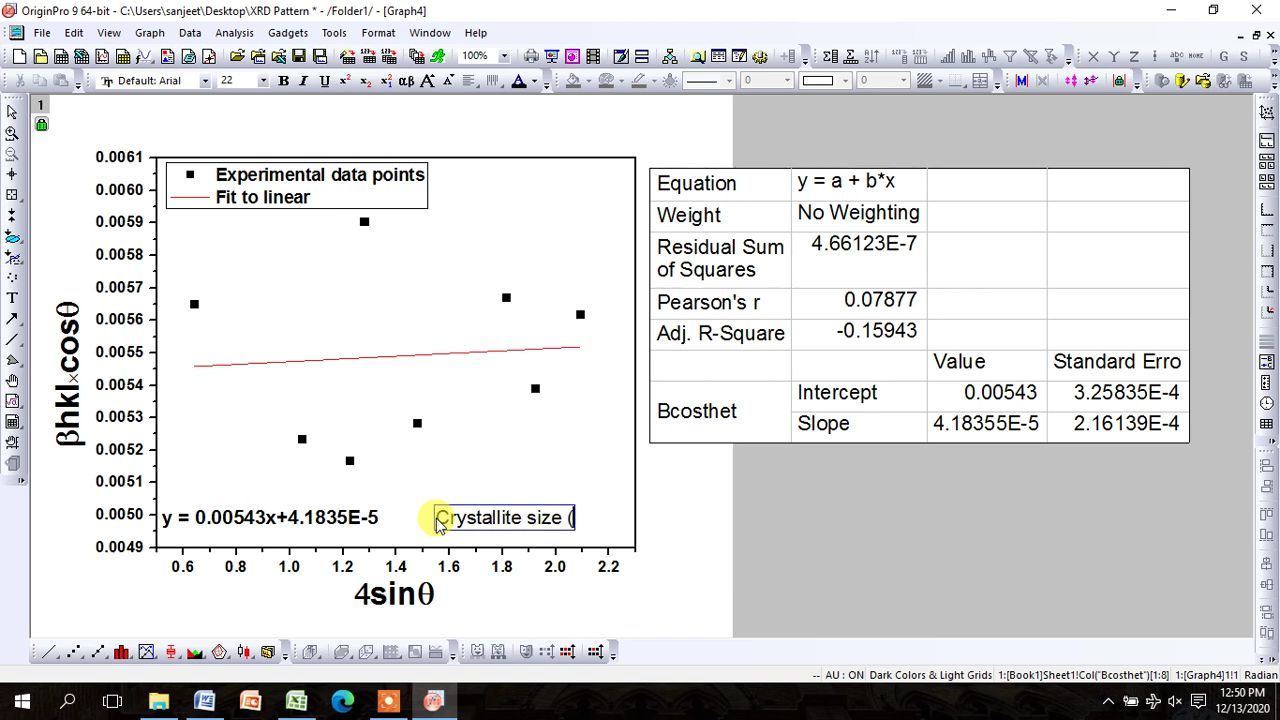
Task: Click the New Project icon
Action: click(x=20, y=57)
